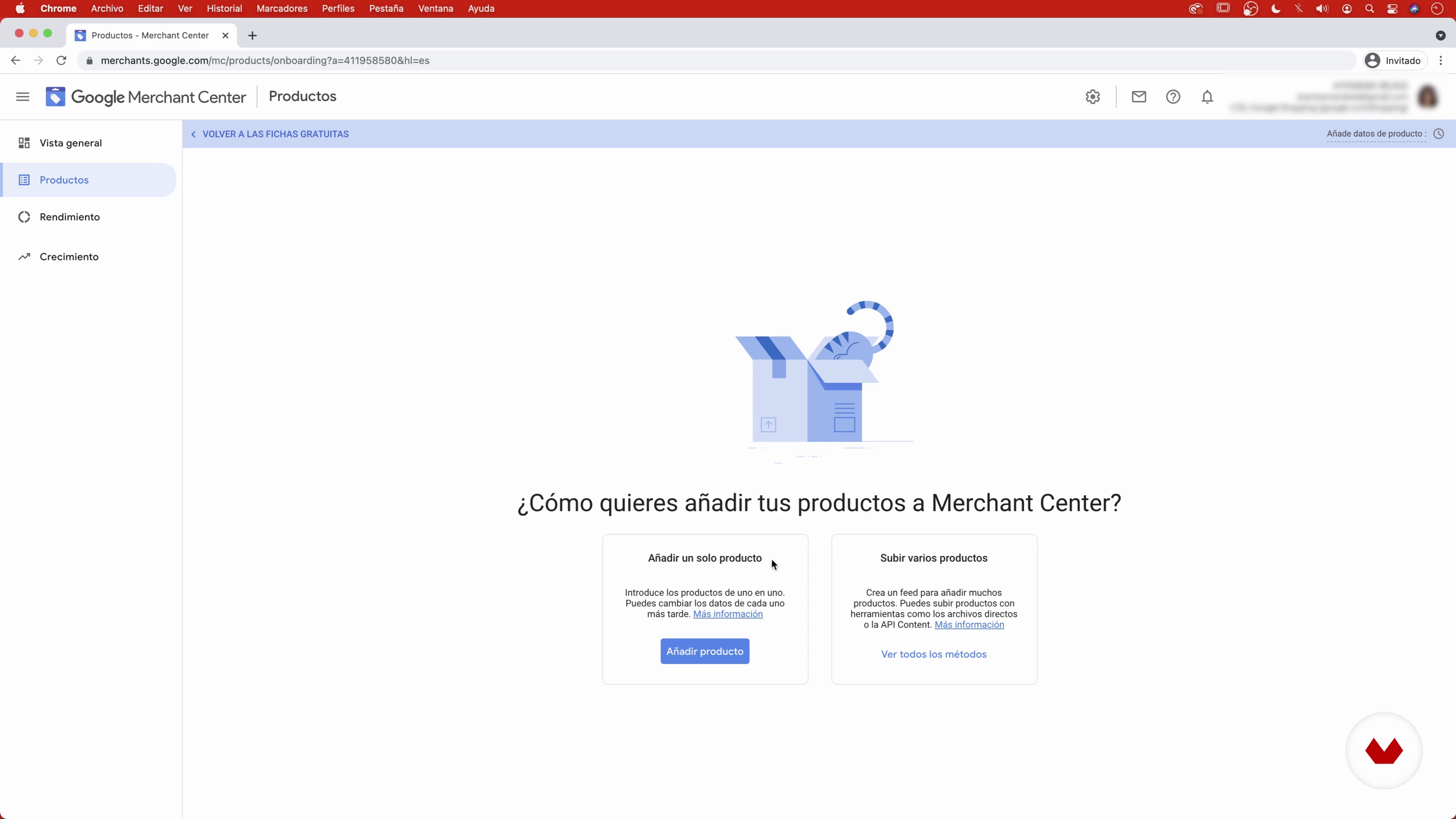Click the Google Merchant Center logo
Screen dimensions: 1456x819
point(146,97)
